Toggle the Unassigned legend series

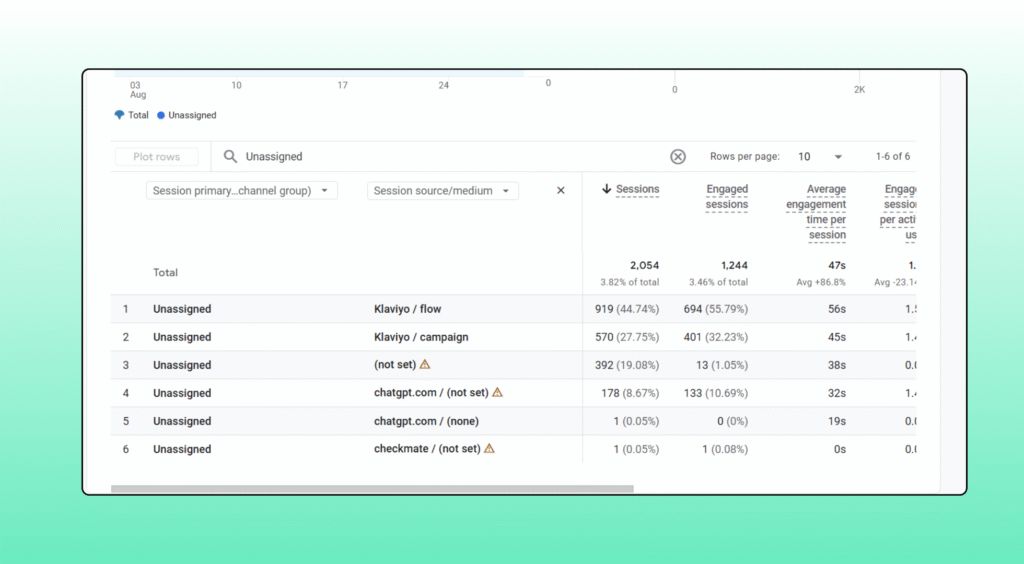(187, 115)
